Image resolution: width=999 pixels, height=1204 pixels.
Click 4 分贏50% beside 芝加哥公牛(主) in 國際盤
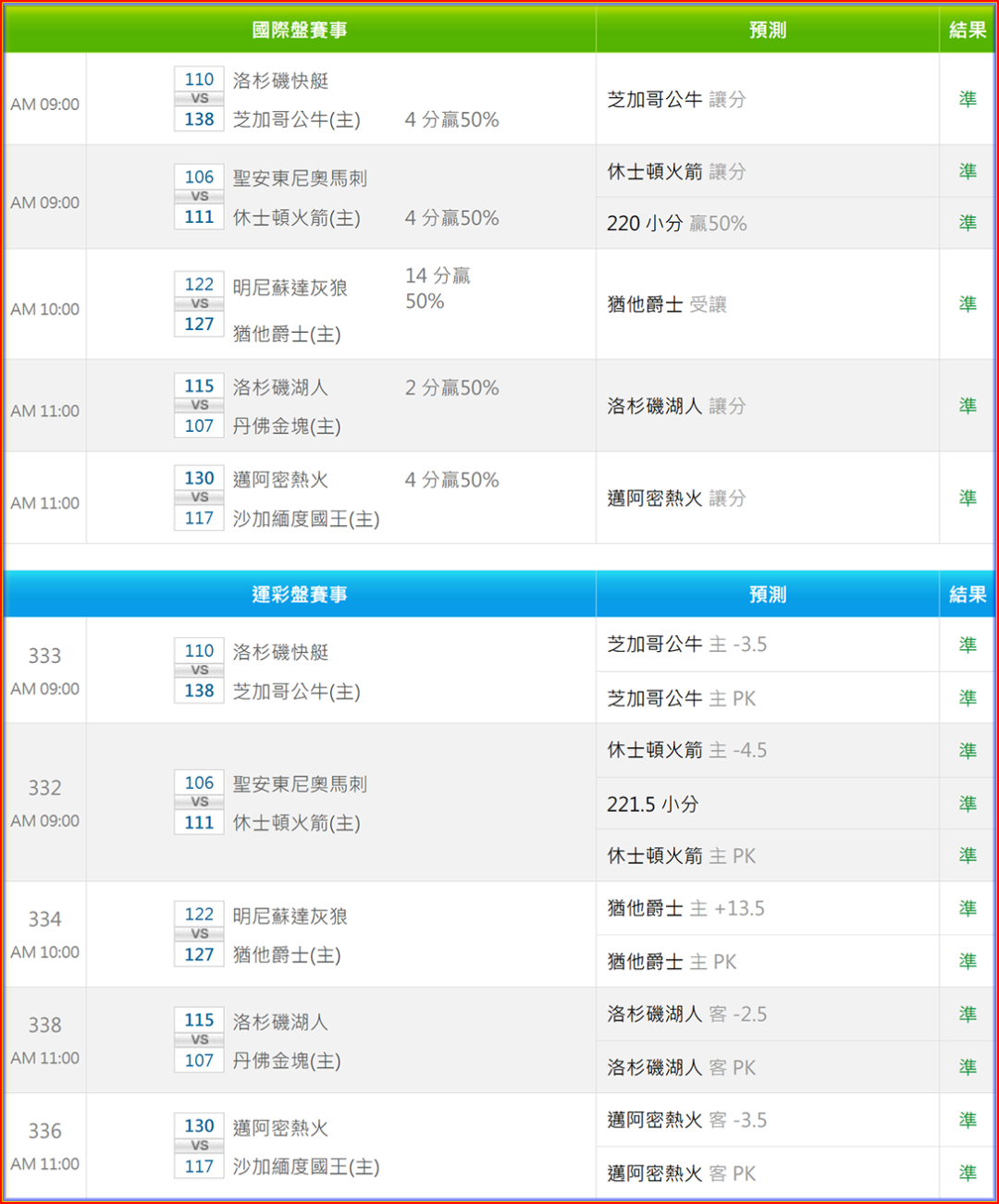coord(451,119)
